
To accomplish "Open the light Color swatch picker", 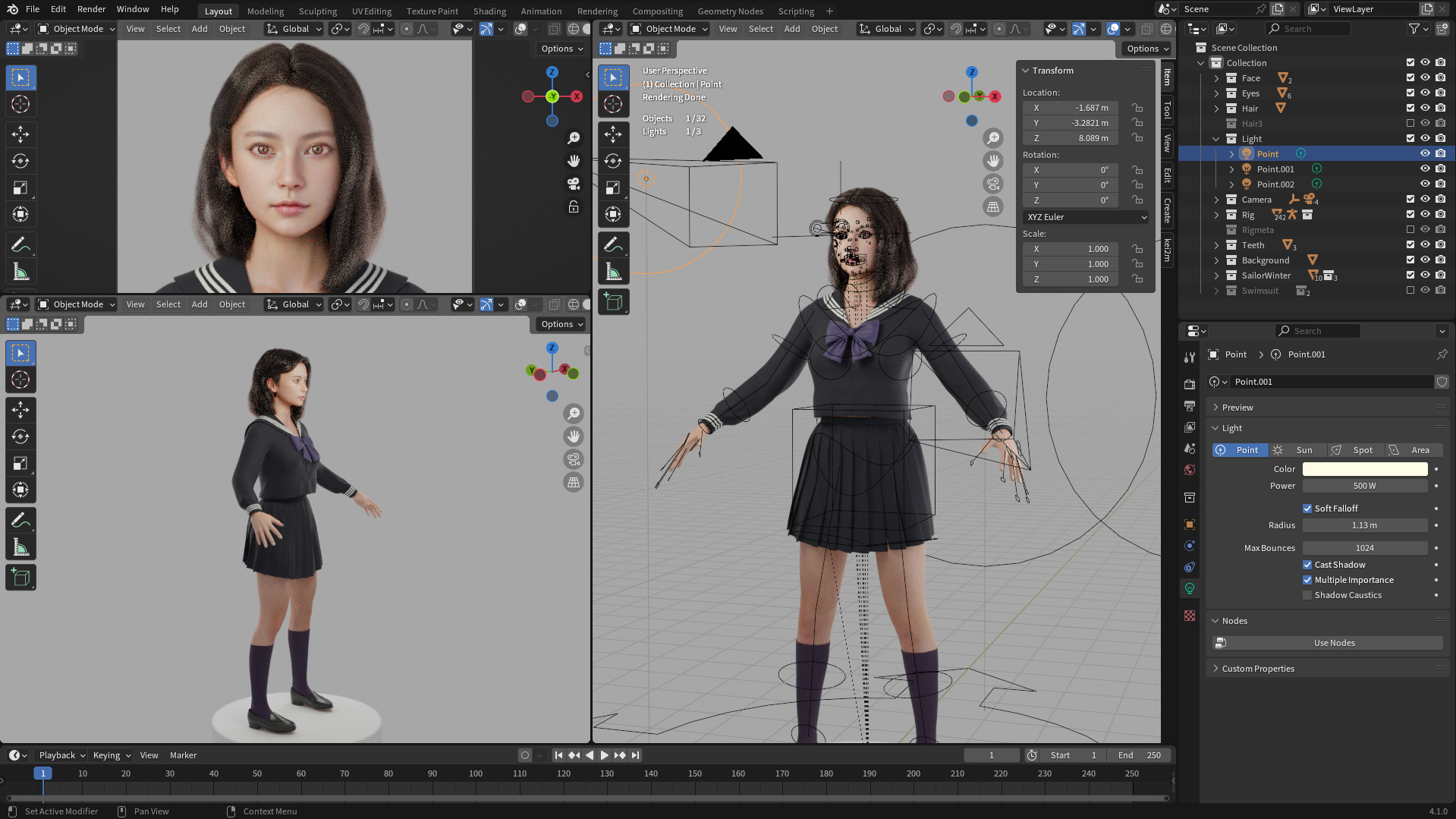I will 1364,468.
